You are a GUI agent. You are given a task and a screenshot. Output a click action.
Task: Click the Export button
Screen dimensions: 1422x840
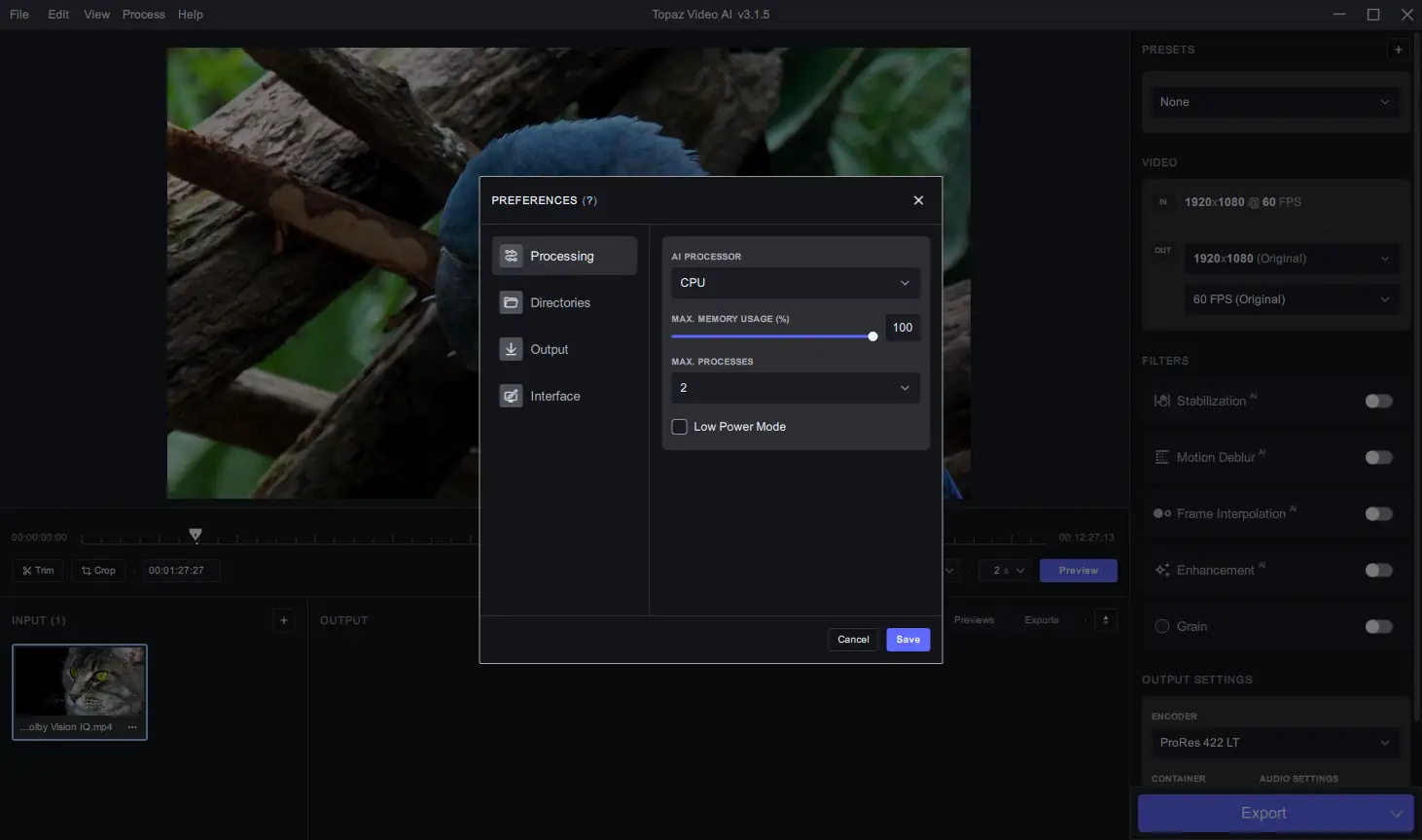(x=1262, y=813)
